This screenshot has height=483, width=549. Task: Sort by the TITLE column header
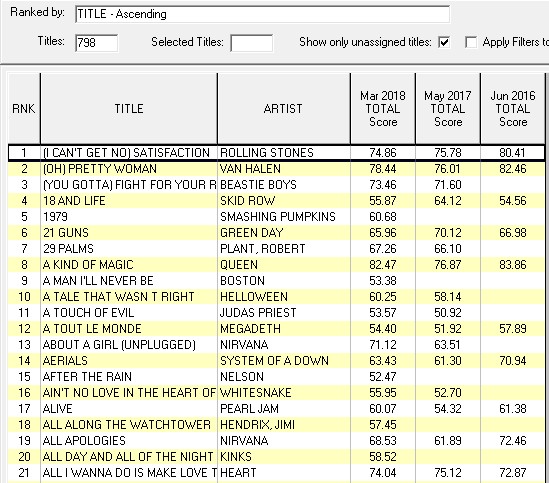coord(129,109)
